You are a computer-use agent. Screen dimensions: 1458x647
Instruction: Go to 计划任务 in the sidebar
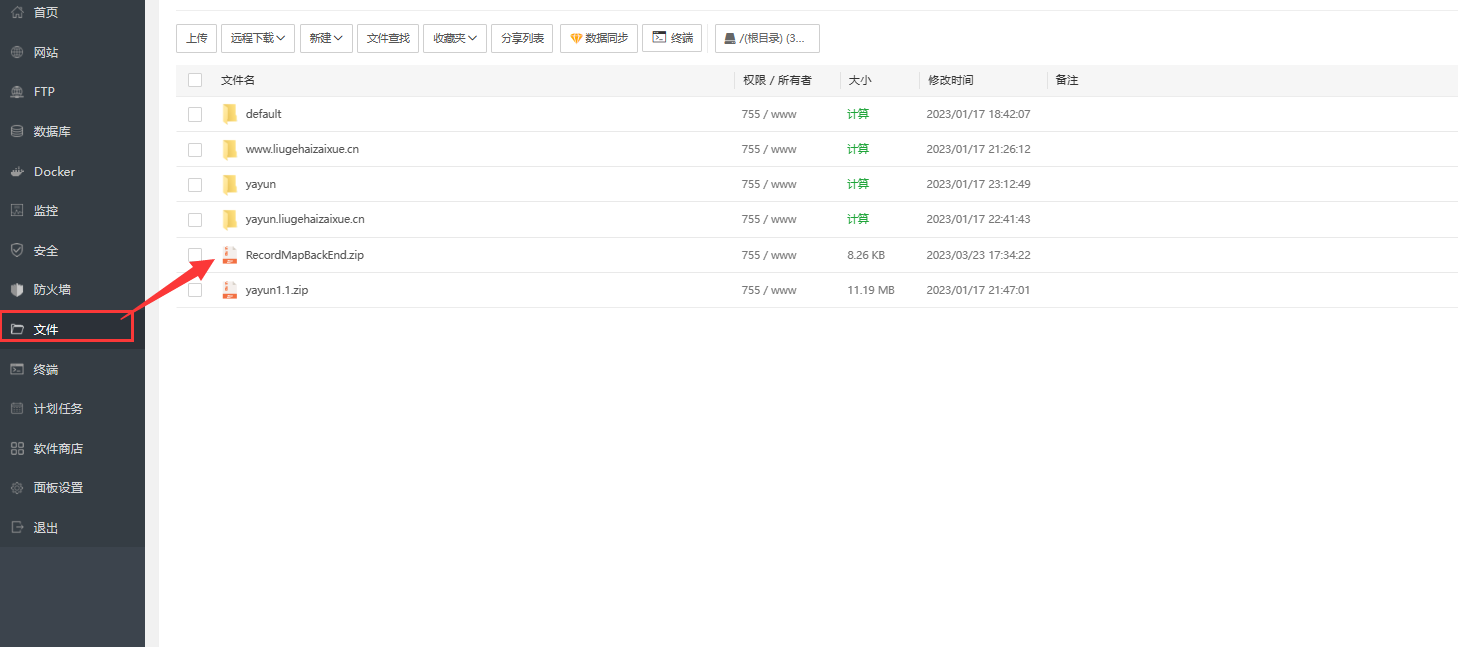point(58,409)
